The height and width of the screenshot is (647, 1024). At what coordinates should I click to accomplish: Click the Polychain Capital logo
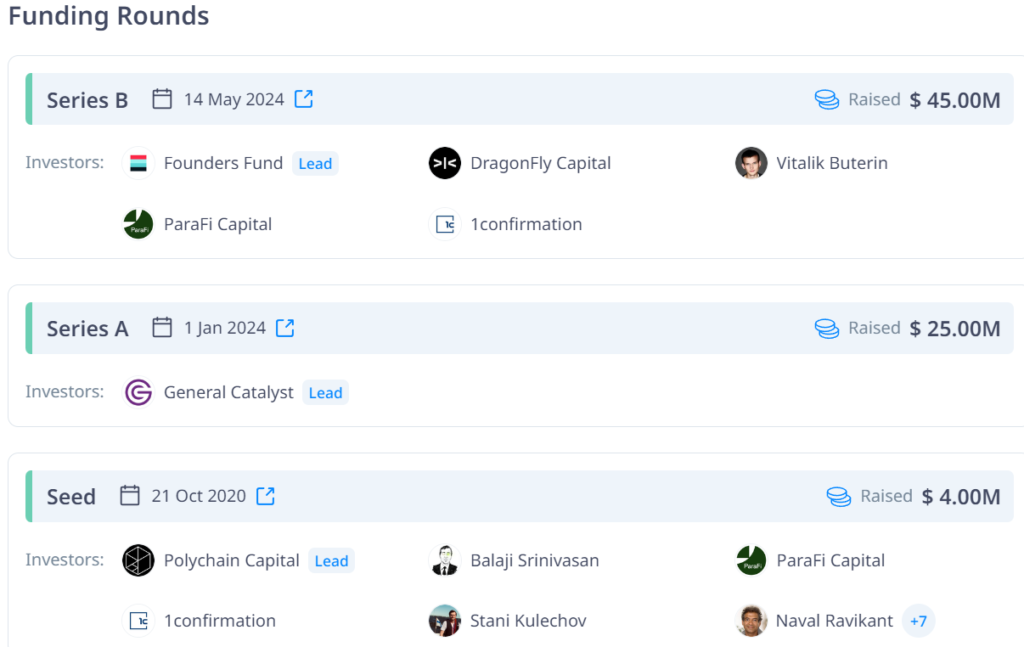[137, 560]
